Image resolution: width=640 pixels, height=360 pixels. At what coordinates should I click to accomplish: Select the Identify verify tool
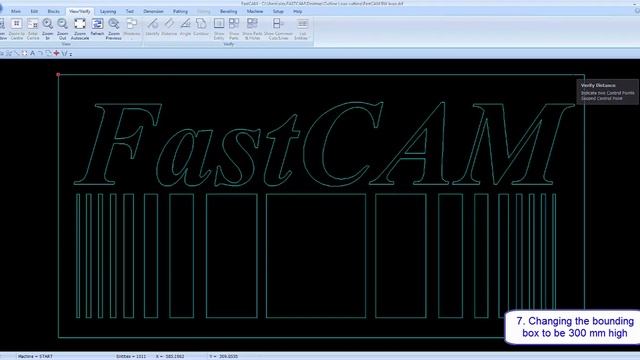[x=153, y=24]
